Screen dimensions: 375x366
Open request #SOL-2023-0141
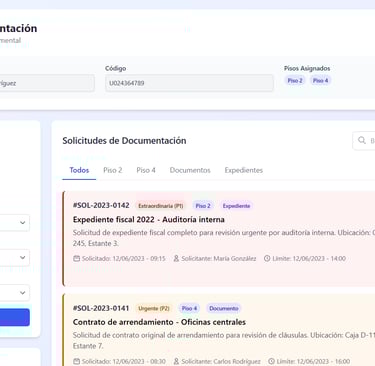coord(101,308)
